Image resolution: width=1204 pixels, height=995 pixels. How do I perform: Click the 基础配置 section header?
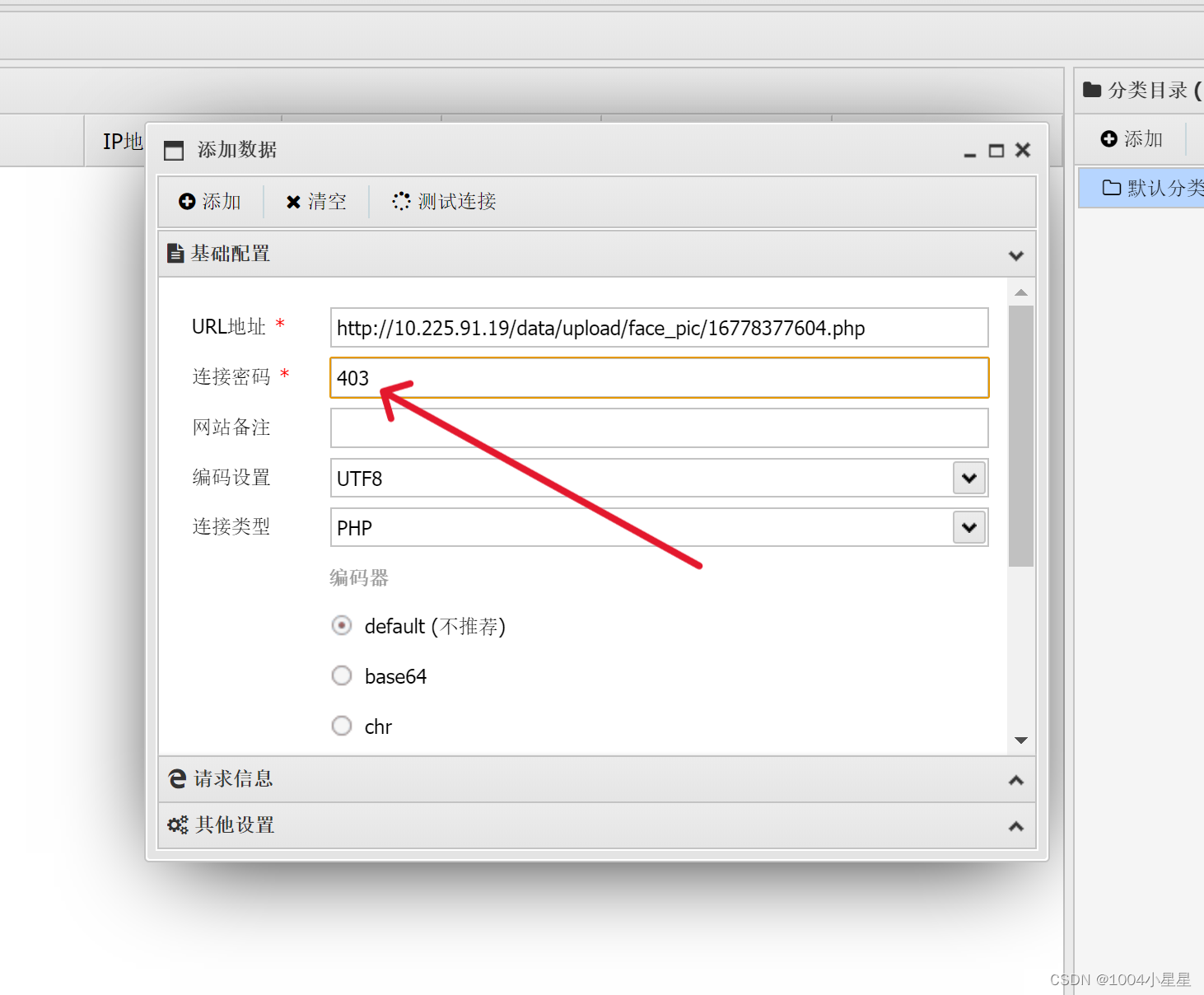coord(597,254)
